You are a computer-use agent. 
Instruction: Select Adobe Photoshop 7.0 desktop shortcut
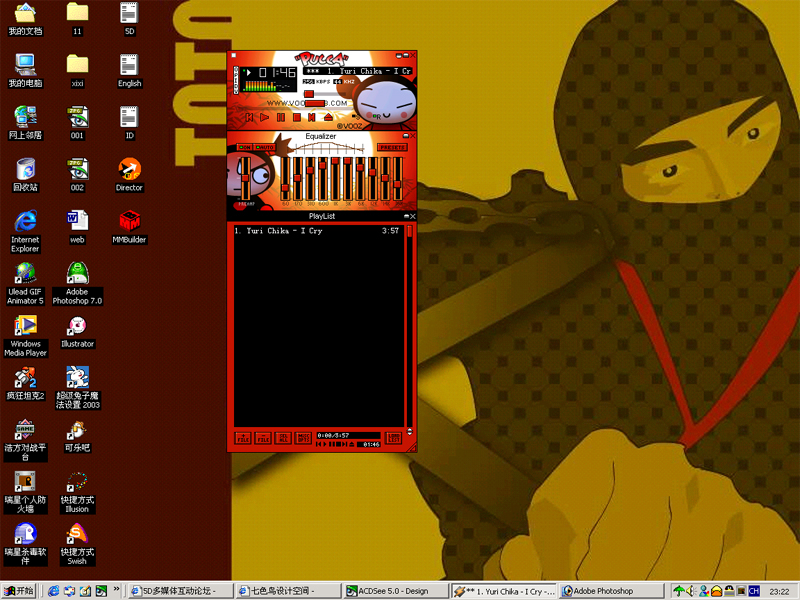[x=77, y=284]
